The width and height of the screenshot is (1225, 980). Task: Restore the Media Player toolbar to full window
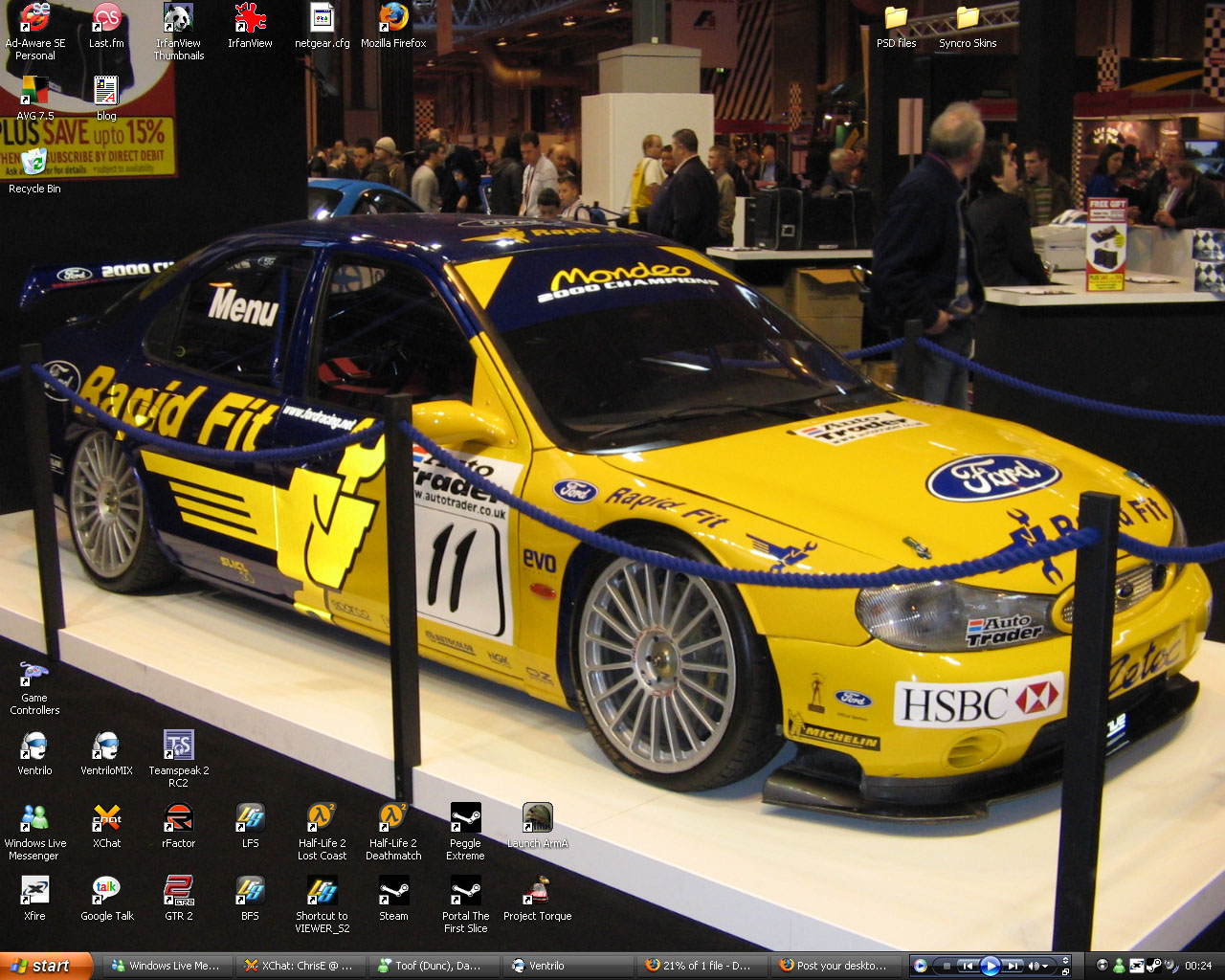click(1065, 971)
